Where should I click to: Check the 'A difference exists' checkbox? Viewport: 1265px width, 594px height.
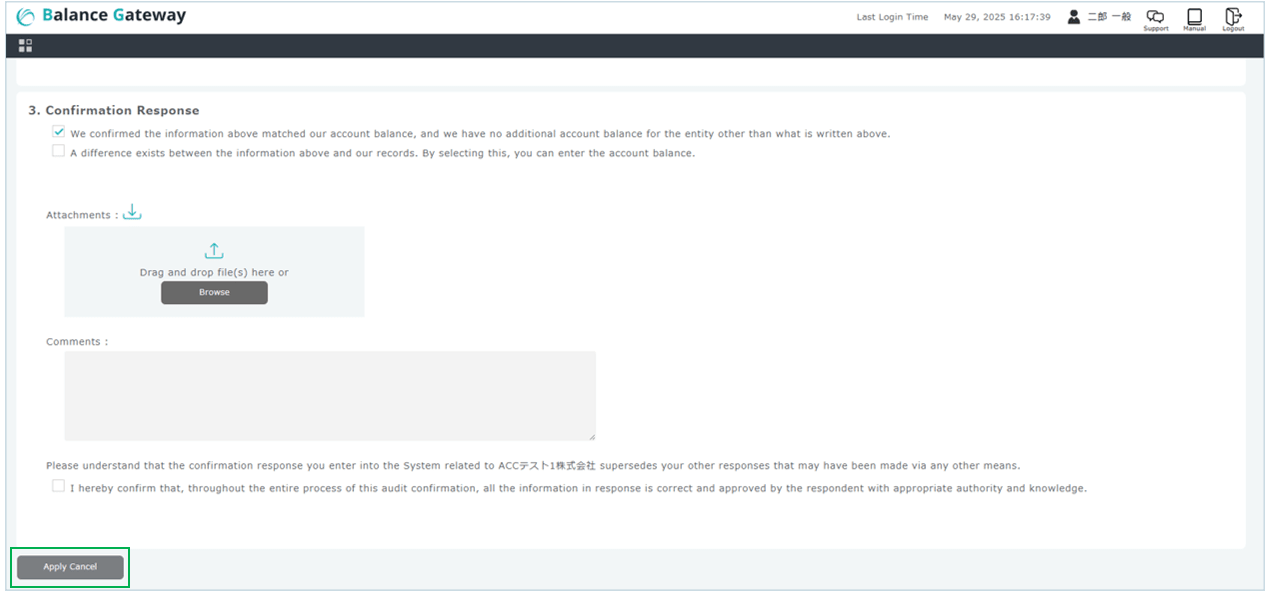point(59,152)
